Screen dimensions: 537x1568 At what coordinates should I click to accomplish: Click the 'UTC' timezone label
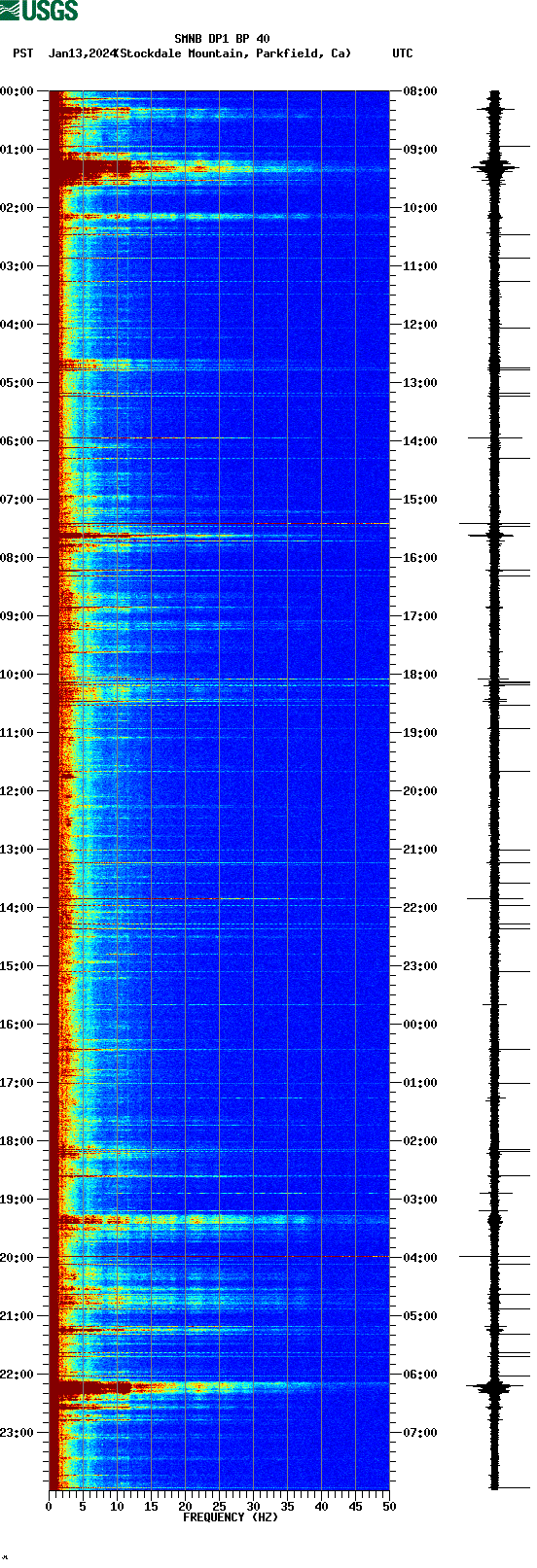pyautogui.click(x=403, y=53)
